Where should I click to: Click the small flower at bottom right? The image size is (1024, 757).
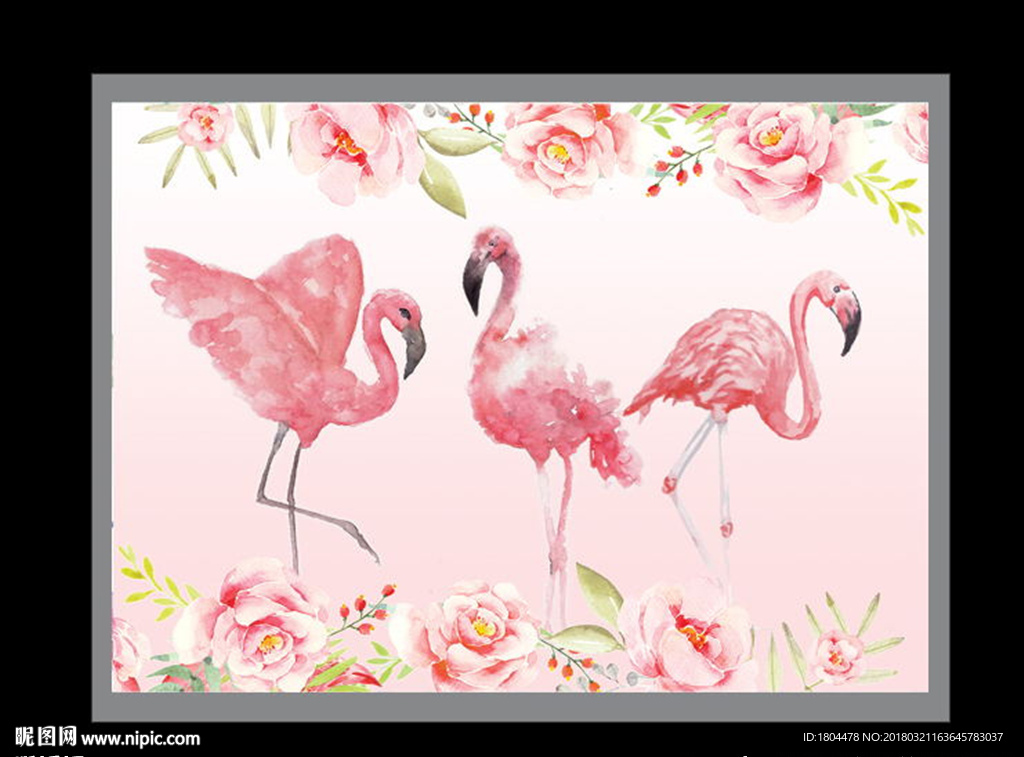click(x=837, y=656)
